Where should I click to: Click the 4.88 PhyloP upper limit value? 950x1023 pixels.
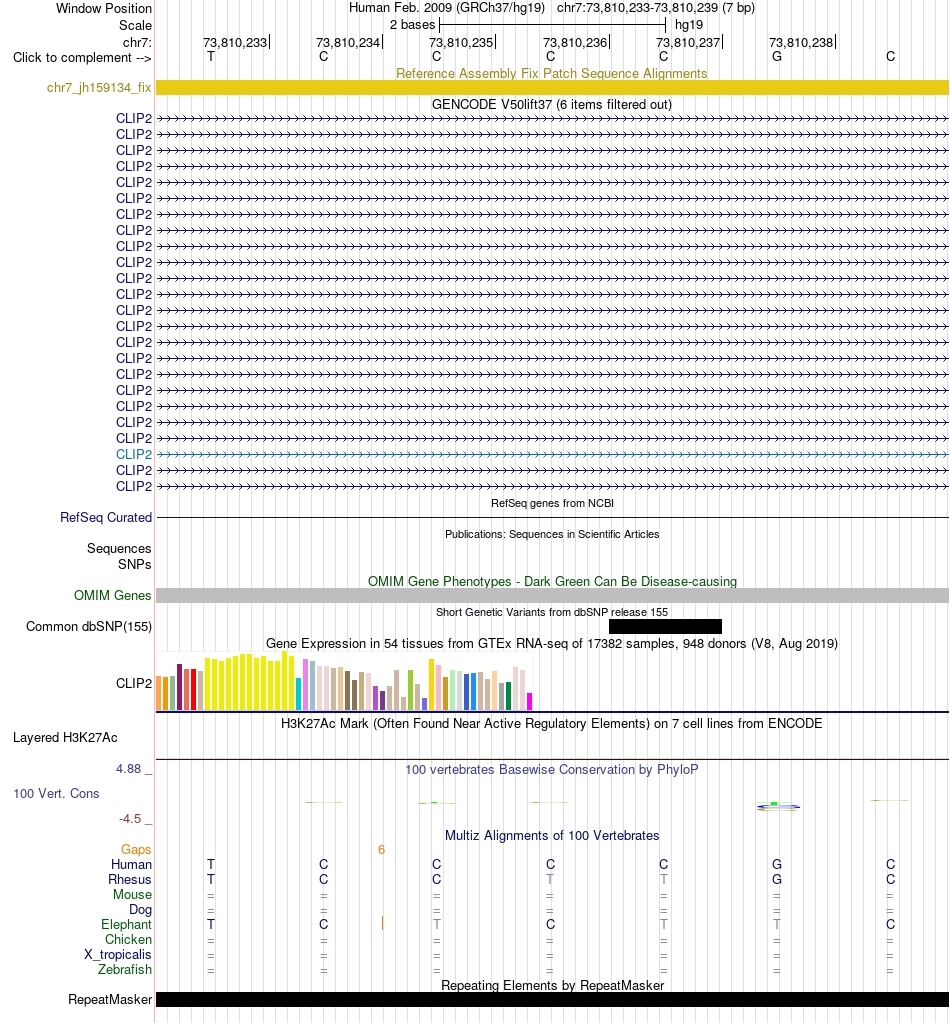129,769
